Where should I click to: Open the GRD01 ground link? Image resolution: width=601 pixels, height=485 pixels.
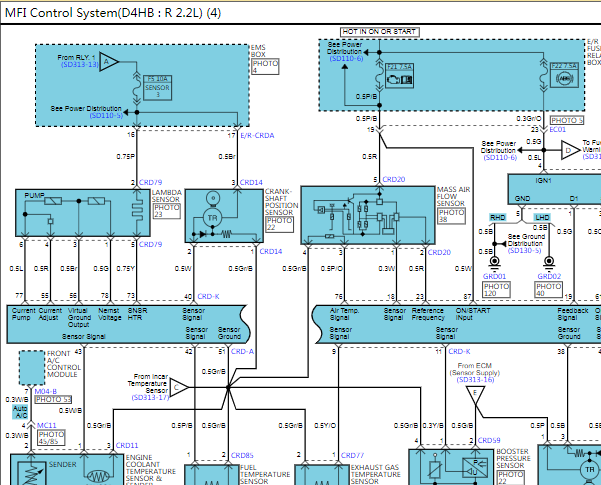[x=494, y=276]
